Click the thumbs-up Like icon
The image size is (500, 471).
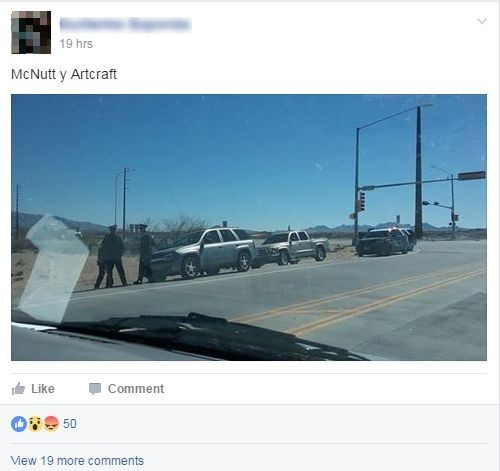tap(18, 389)
